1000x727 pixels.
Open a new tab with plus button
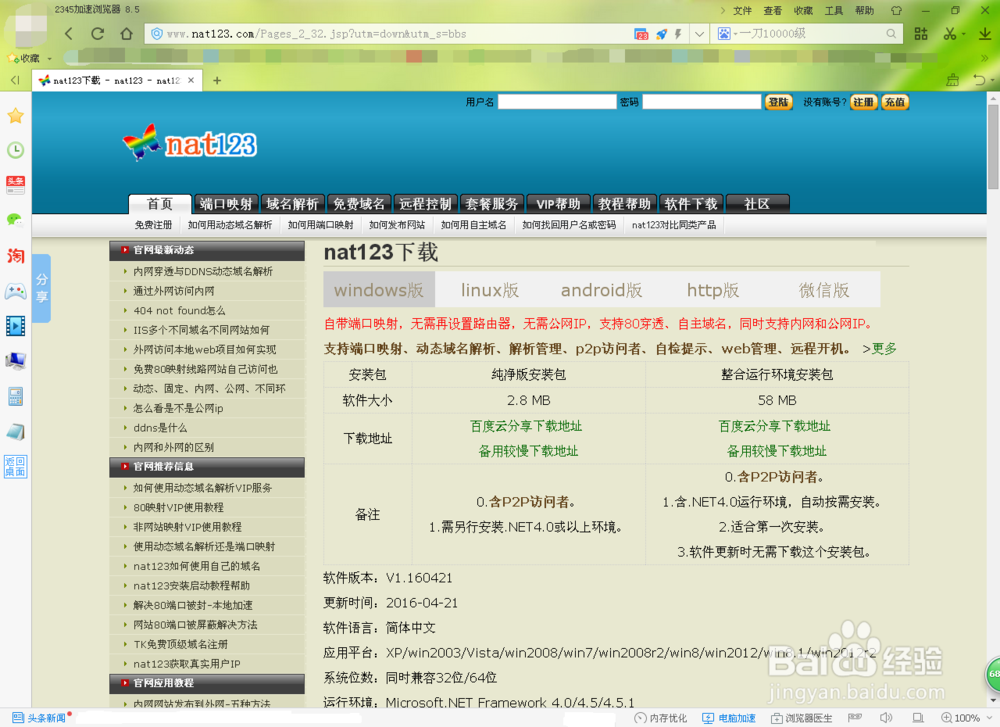click(x=217, y=80)
